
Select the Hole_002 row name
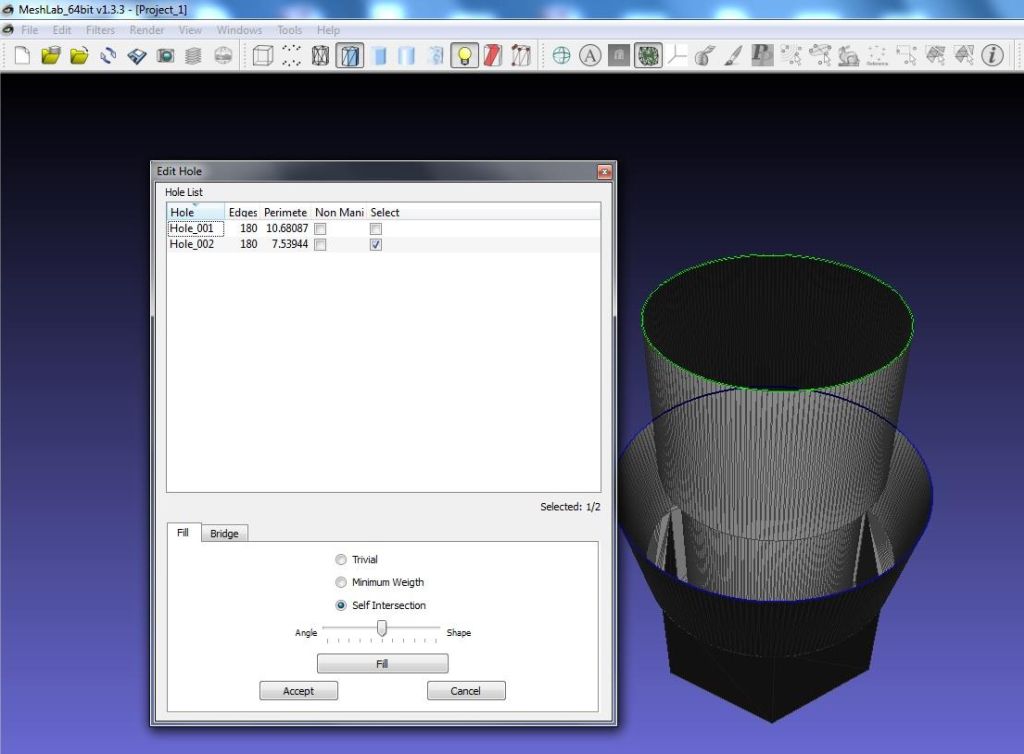pos(192,244)
